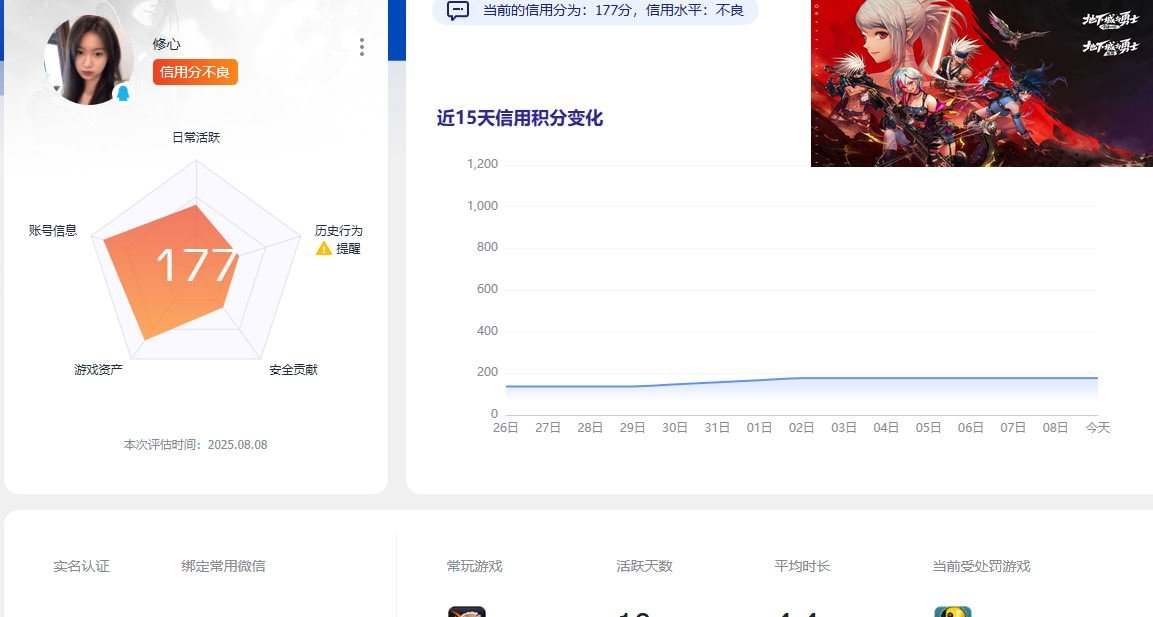The image size is (1153, 617).
Task: Click the 当前的信用分为：177分 message
Action: [x=613, y=10]
